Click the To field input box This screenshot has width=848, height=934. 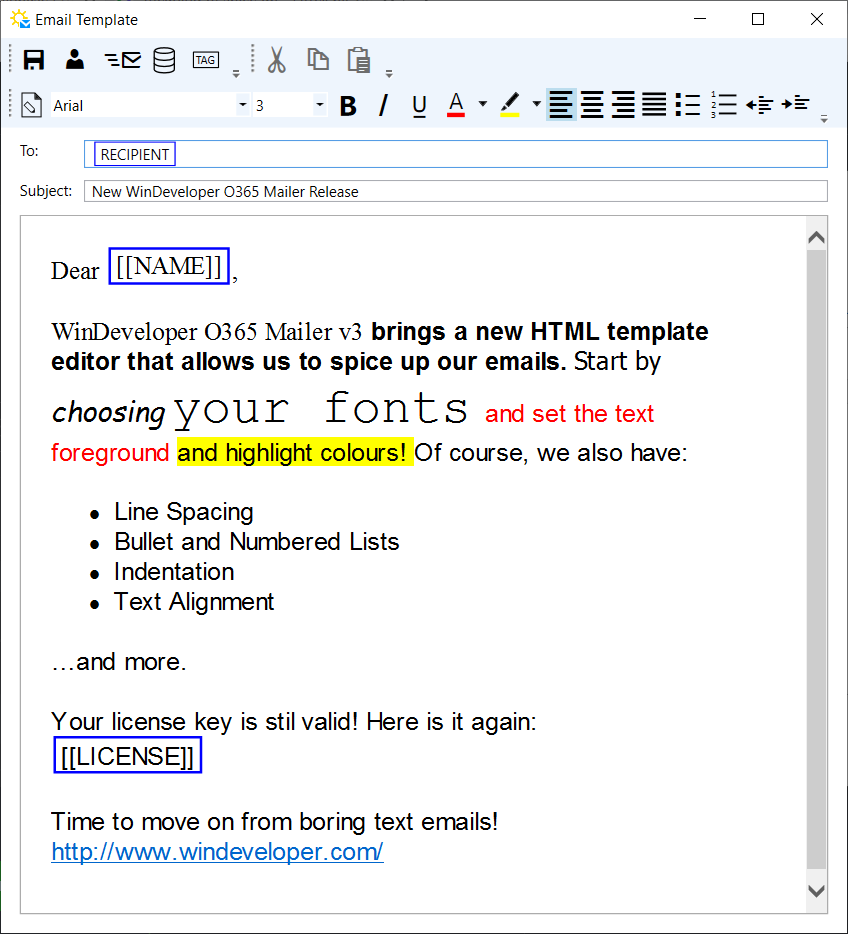click(x=456, y=154)
